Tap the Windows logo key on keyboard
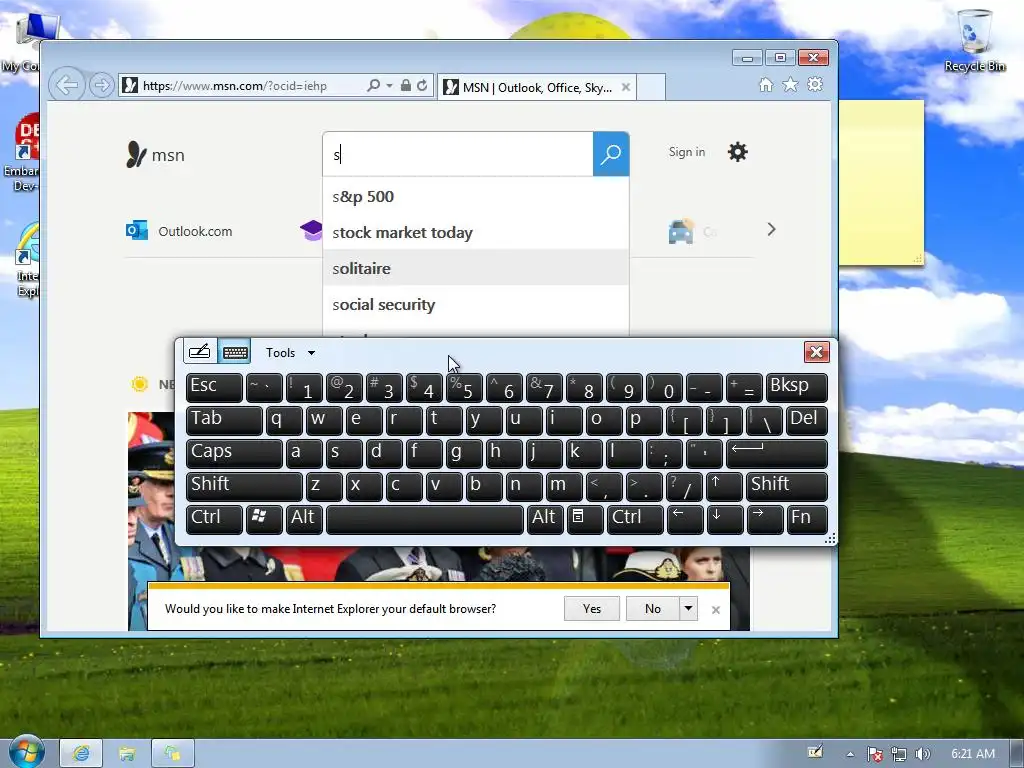The height and width of the screenshot is (768, 1024). (x=264, y=519)
